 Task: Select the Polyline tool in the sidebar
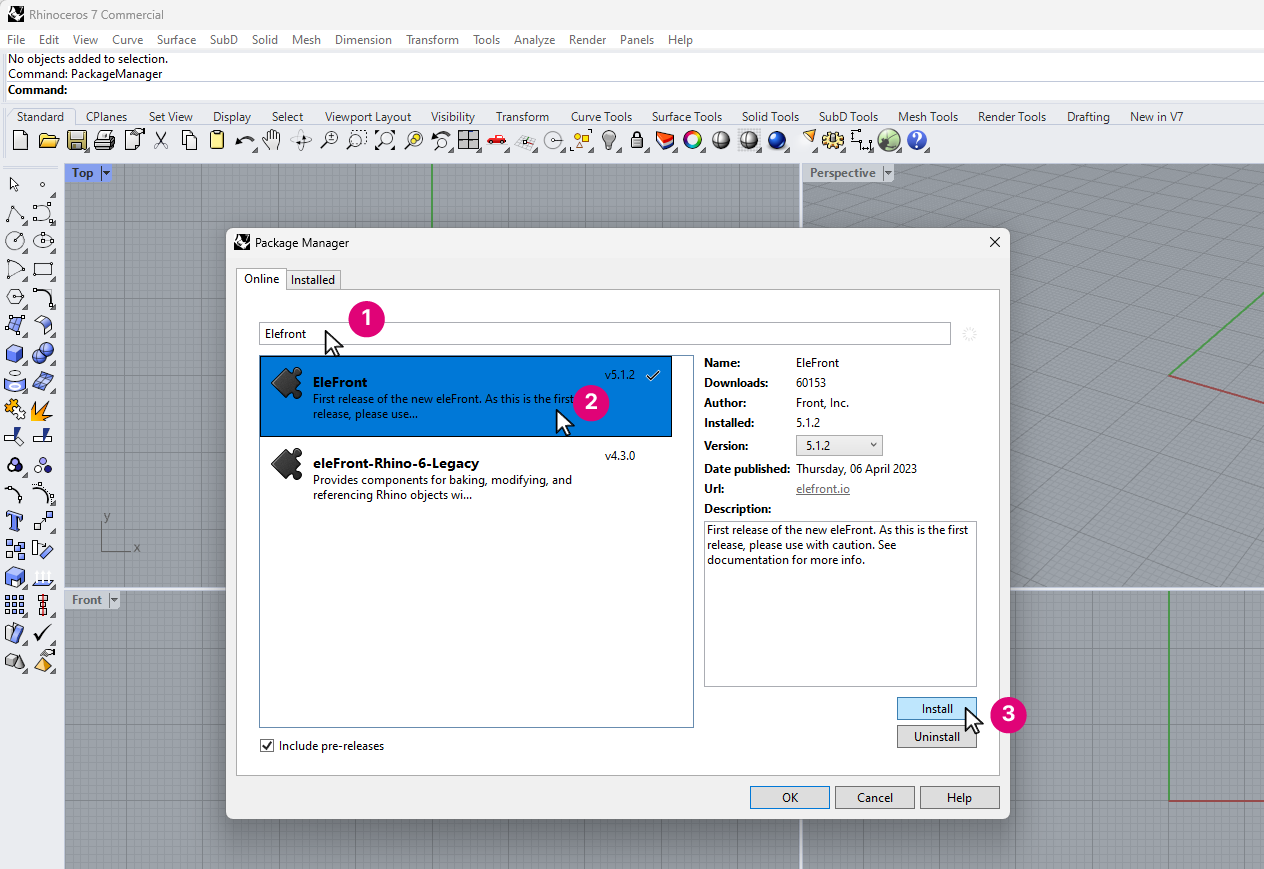(x=13, y=214)
